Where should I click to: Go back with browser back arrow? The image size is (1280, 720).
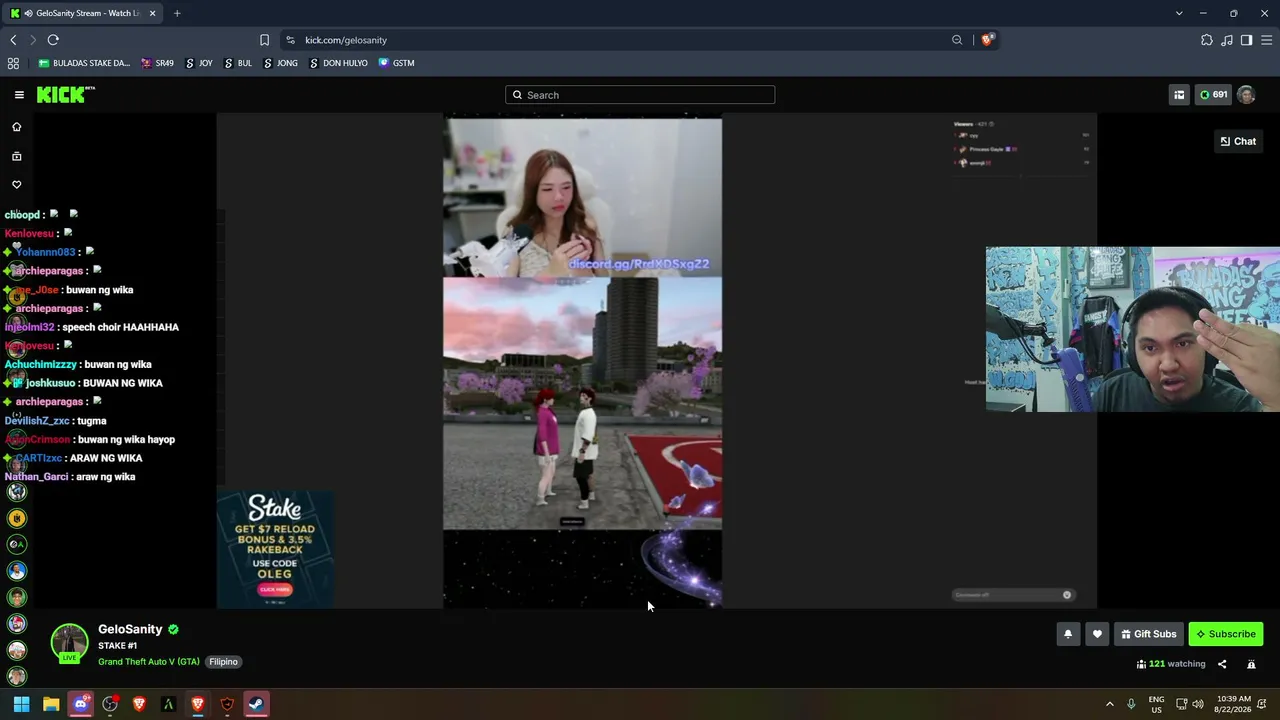(13, 40)
